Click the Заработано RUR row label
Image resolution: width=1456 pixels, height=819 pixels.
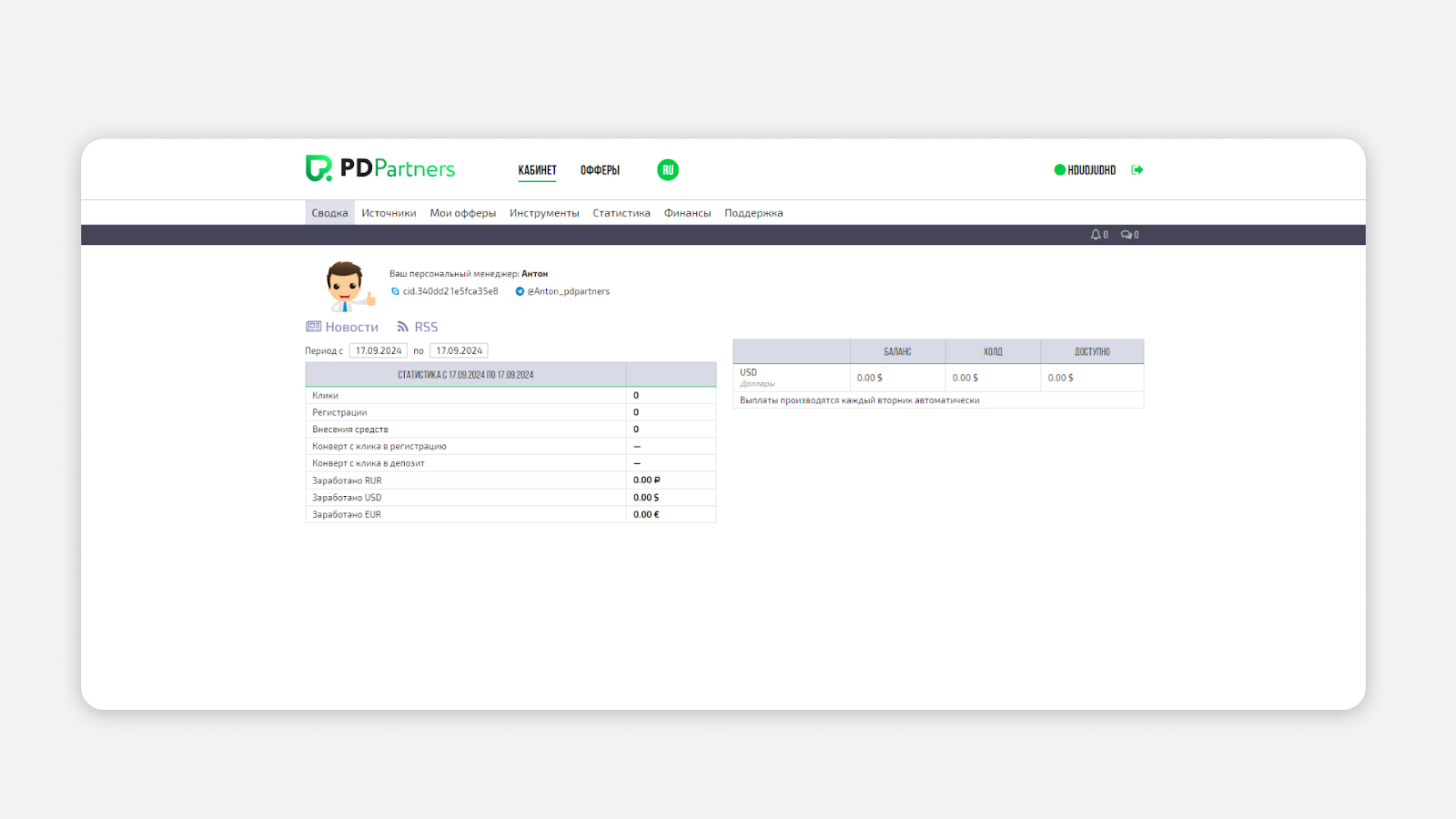347,480
